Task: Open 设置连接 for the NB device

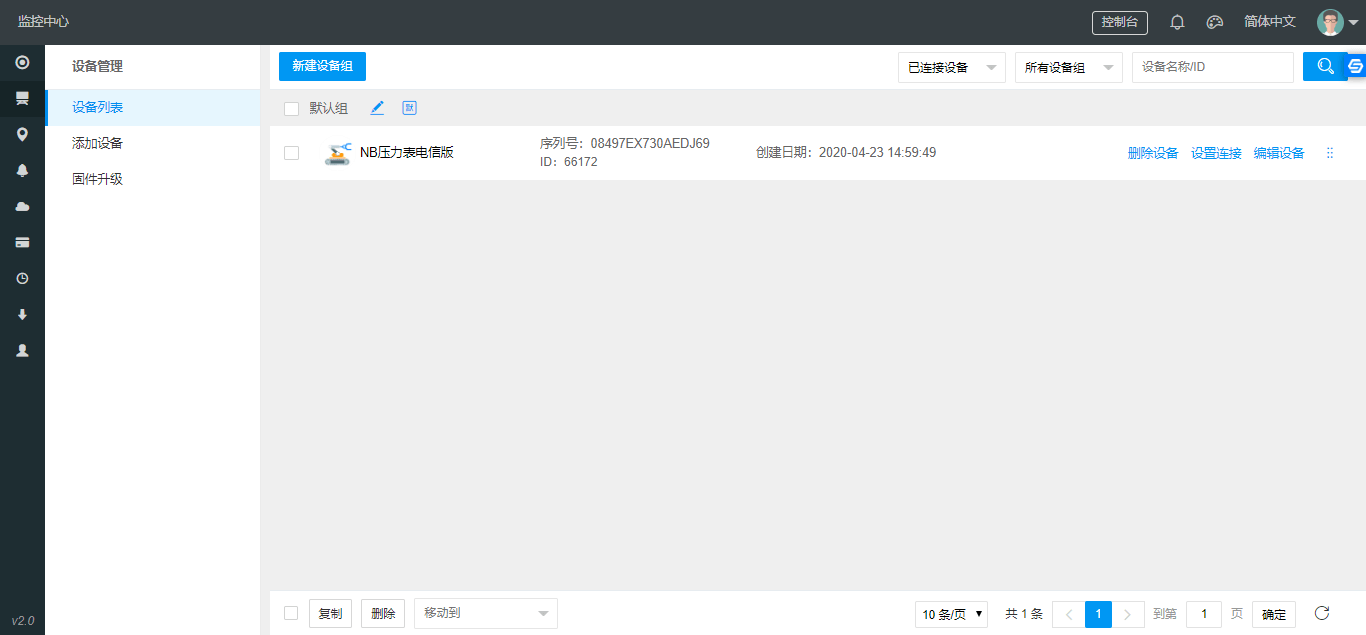Action: [1216, 152]
